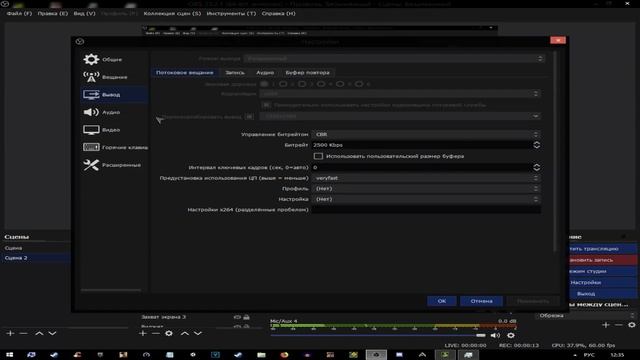Select the Output section (Вывод) in sidebar
Viewport: 640px width, 360px height.
tap(114, 95)
